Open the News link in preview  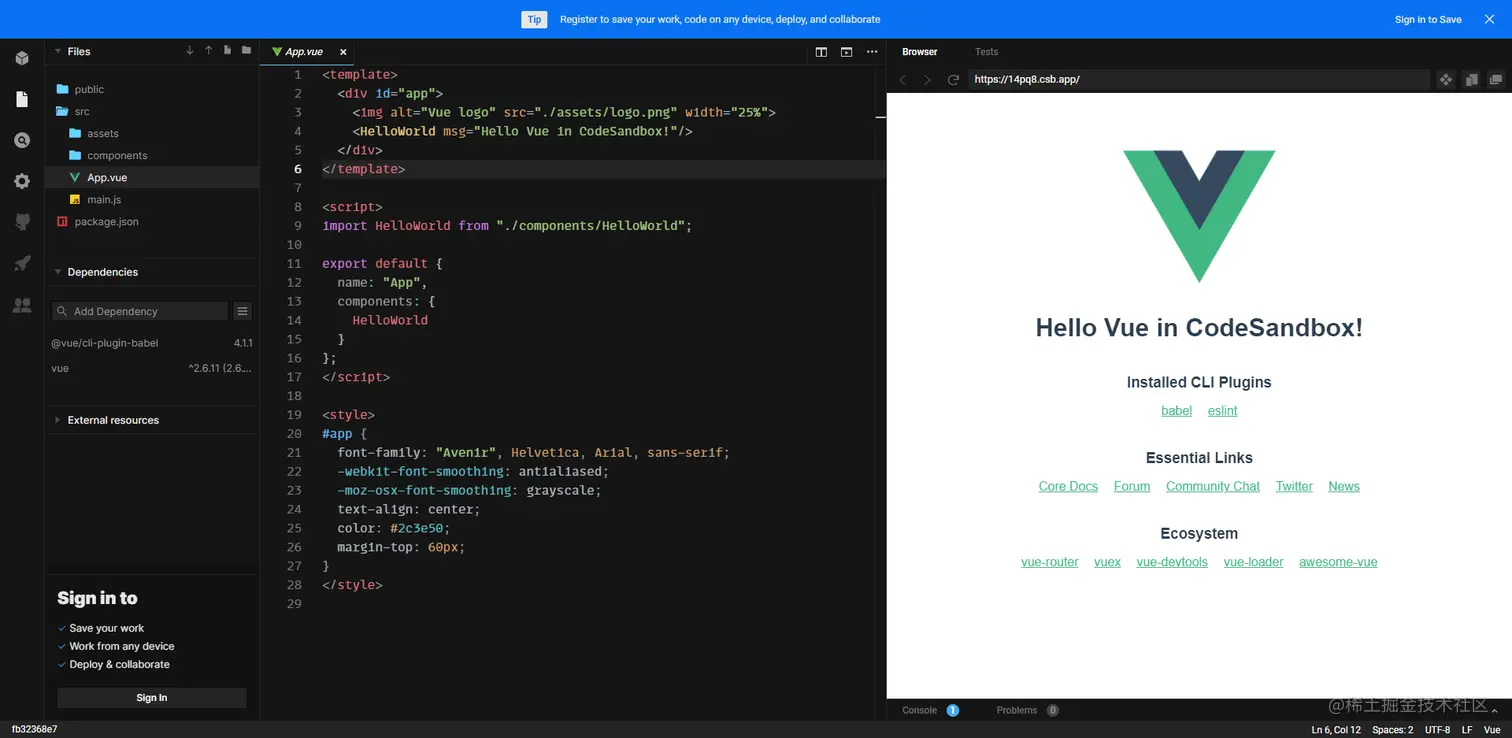pyautogui.click(x=1344, y=486)
